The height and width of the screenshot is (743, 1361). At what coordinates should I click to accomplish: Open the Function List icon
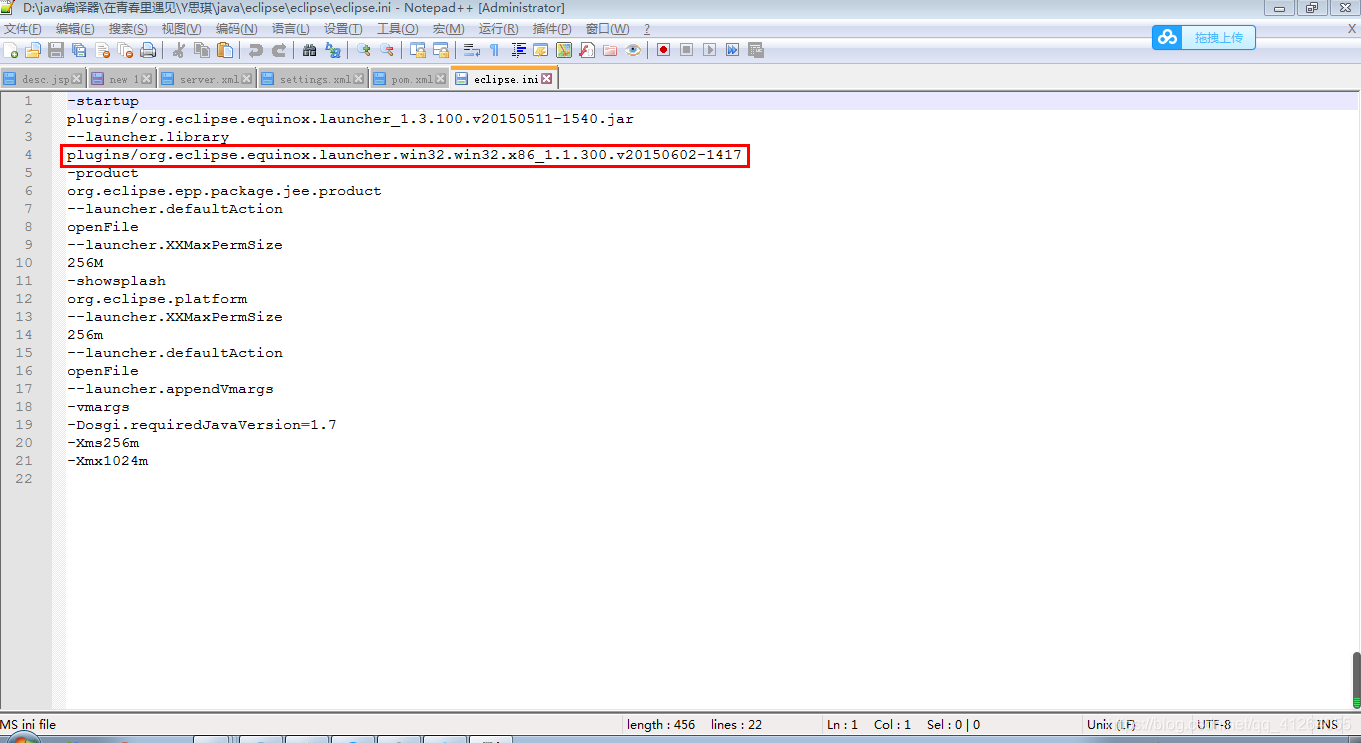pyautogui.click(x=587, y=50)
